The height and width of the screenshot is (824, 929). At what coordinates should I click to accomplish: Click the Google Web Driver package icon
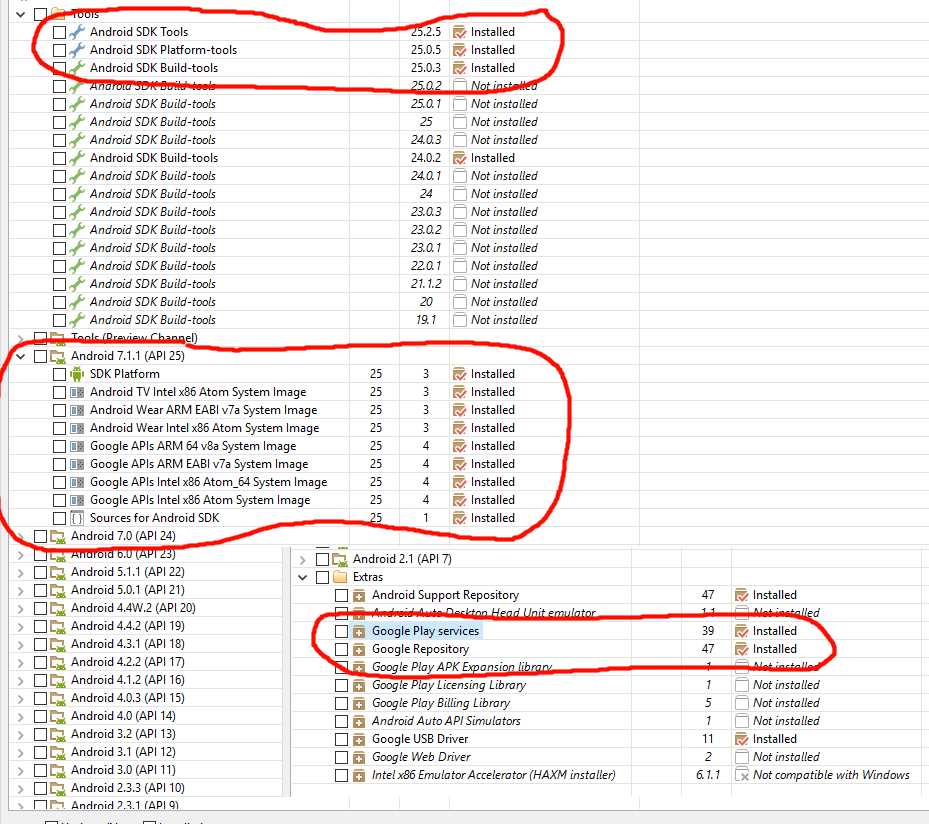[x=359, y=757]
